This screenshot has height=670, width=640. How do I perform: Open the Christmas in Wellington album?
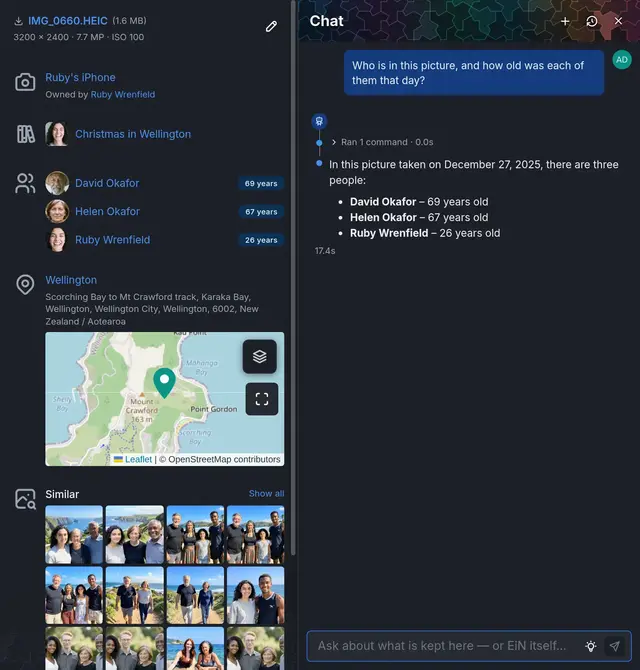pos(133,134)
